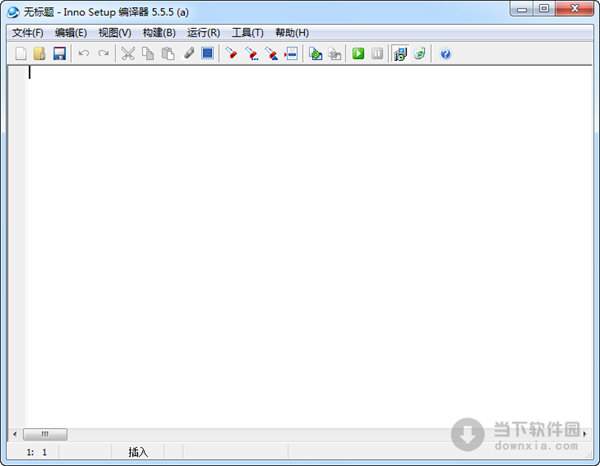Open the 视图(V) menu

[x=115, y=33]
